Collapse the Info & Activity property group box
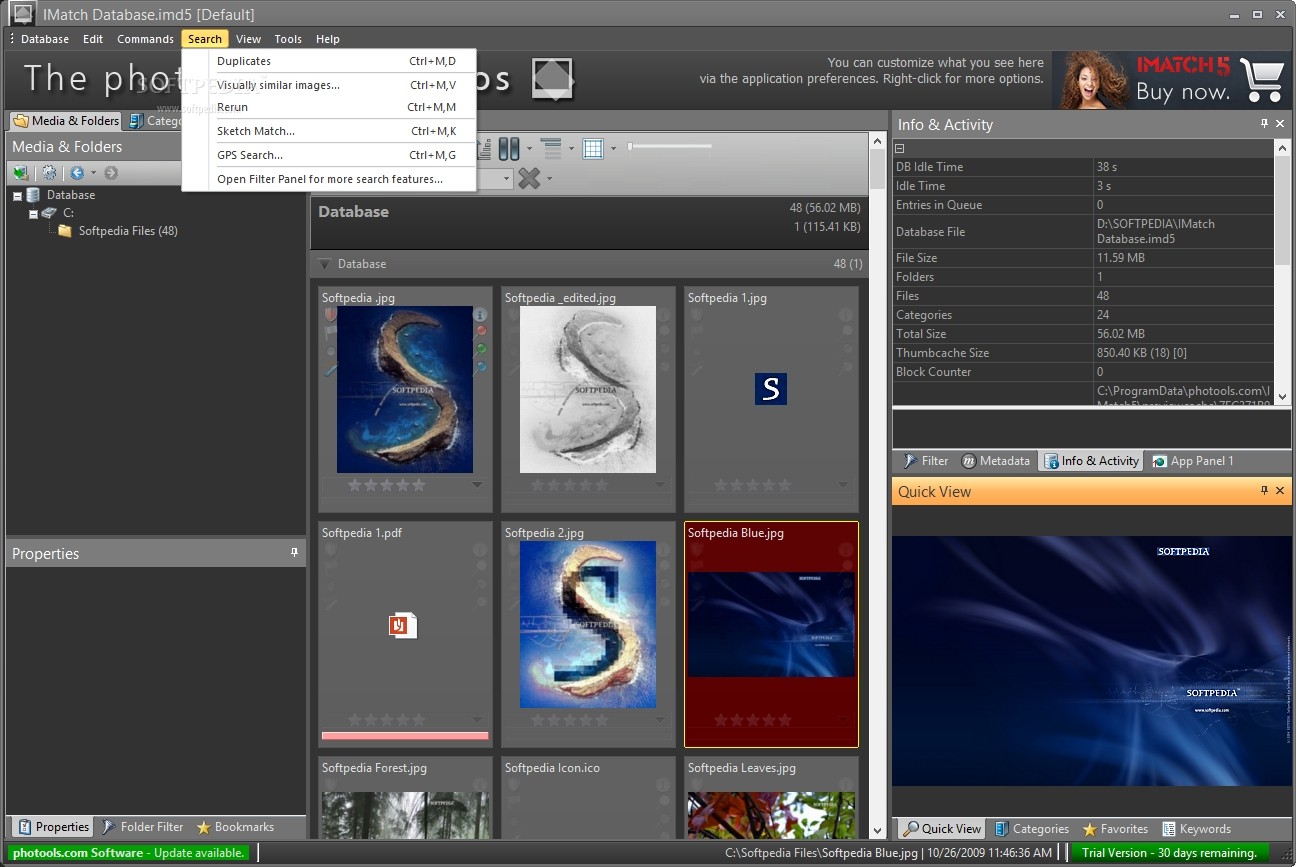Screen dimensions: 1296x867 point(899,148)
